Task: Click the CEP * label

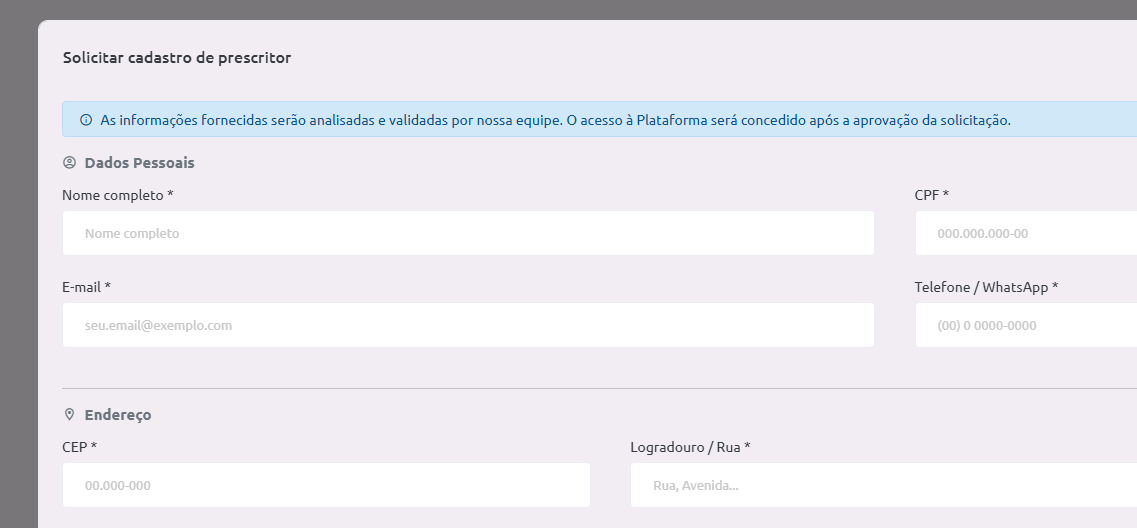Action: tap(80, 447)
